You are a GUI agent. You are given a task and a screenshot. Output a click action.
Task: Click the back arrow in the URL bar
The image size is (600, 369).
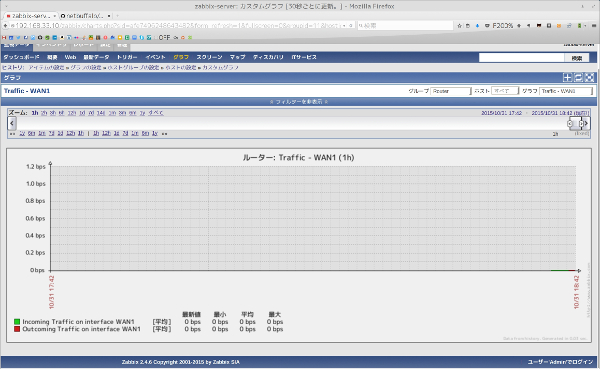[x=5, y=26]
